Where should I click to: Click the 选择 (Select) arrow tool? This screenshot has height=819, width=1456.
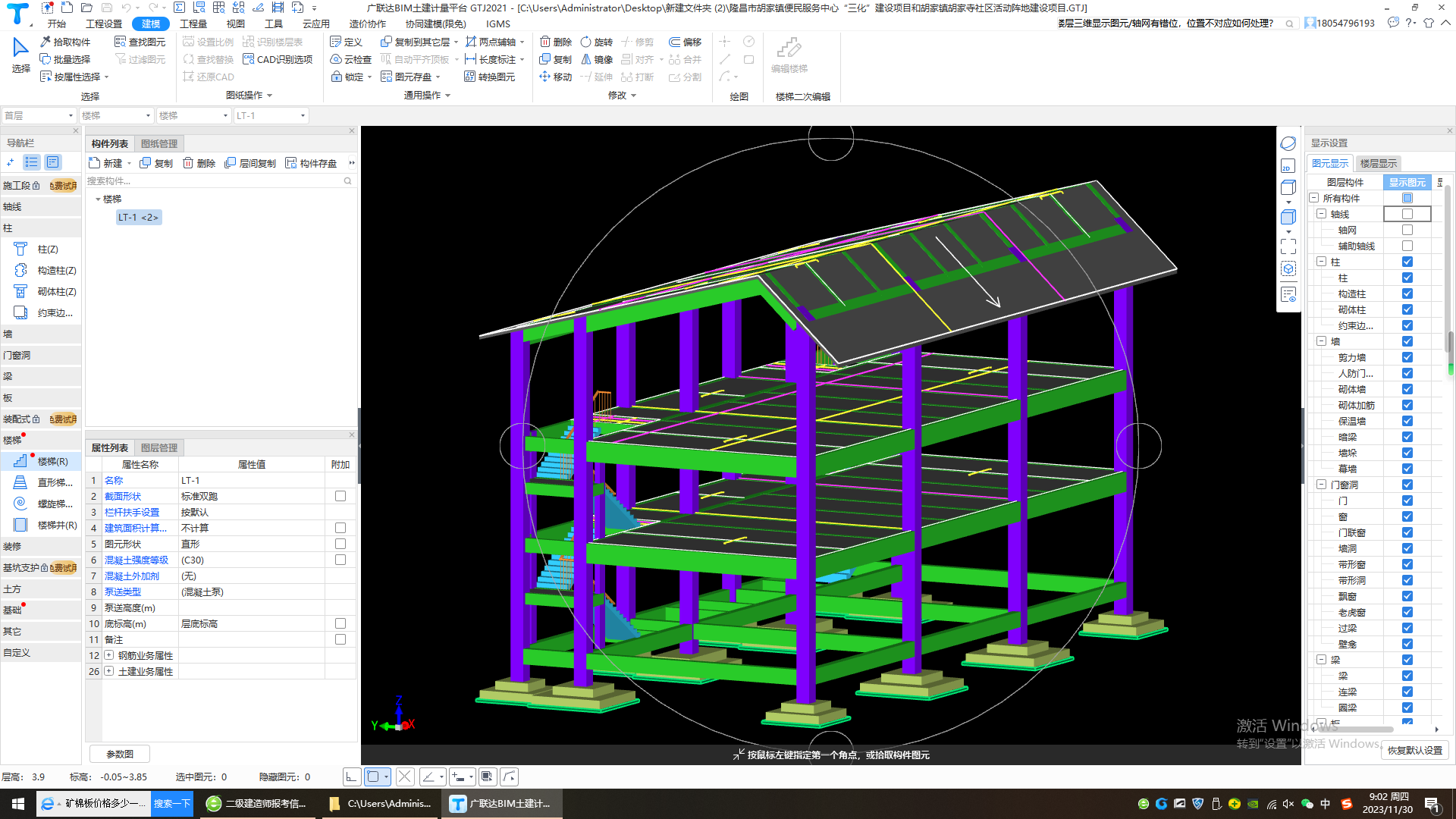[20, 55]
